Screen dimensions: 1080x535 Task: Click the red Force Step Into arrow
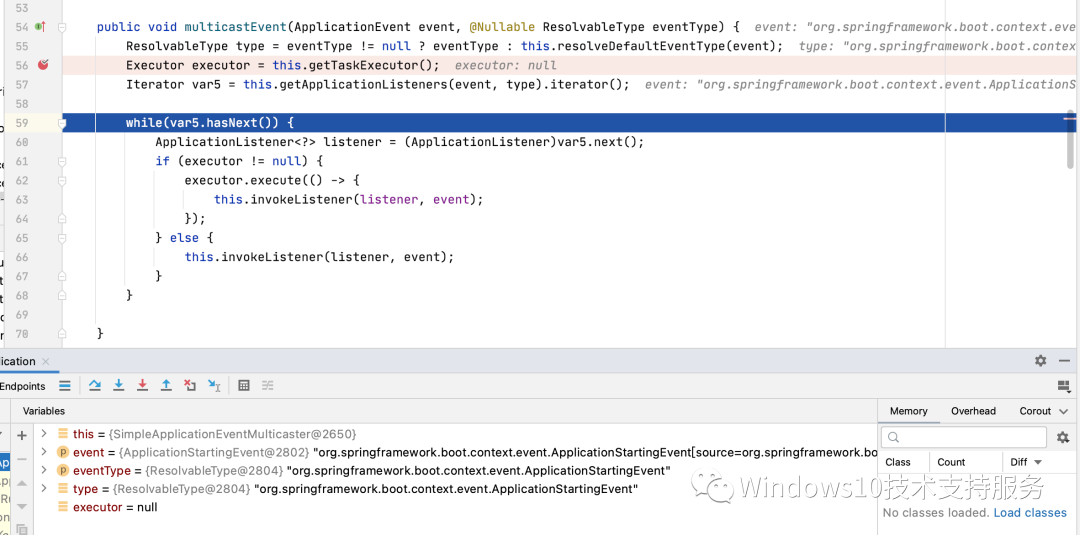point(143,386)
